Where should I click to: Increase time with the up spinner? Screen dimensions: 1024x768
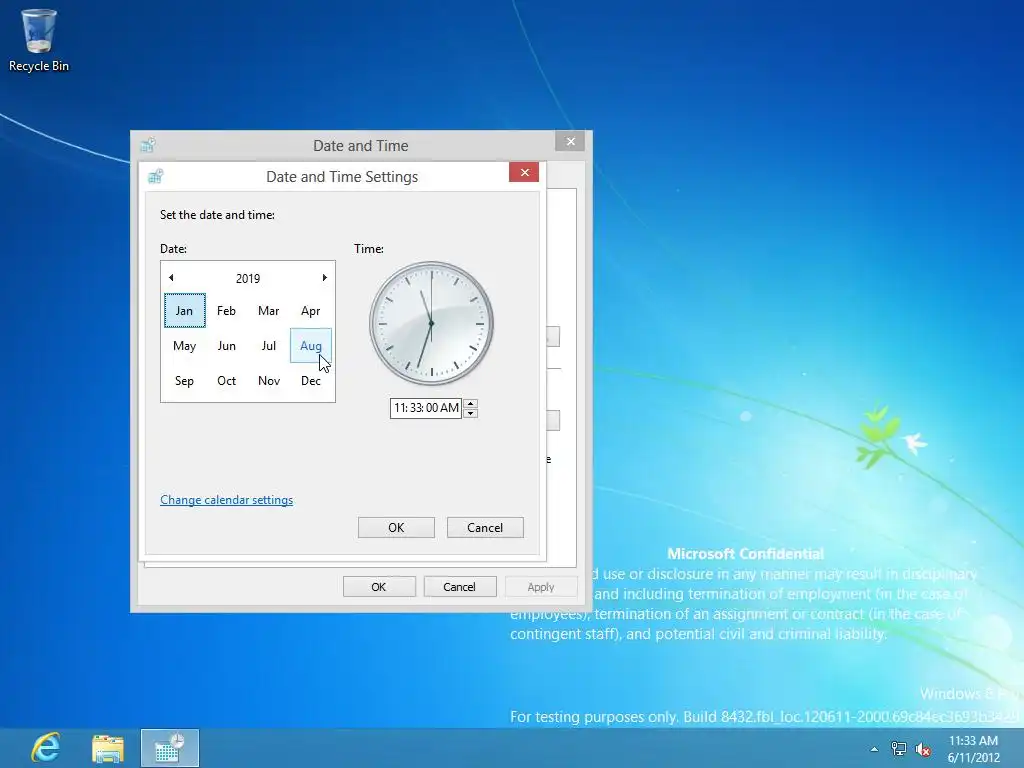point(470,403)
